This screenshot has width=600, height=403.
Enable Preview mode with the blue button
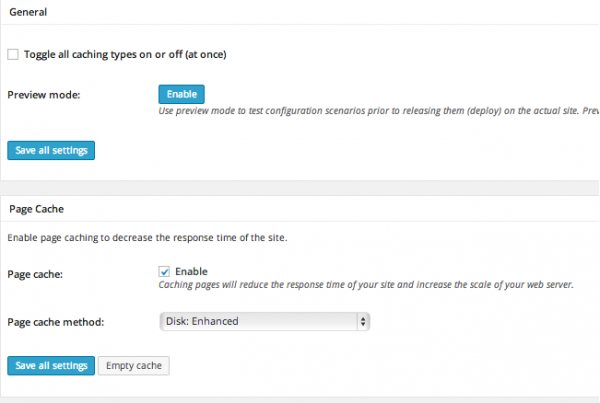click(181, 94)
